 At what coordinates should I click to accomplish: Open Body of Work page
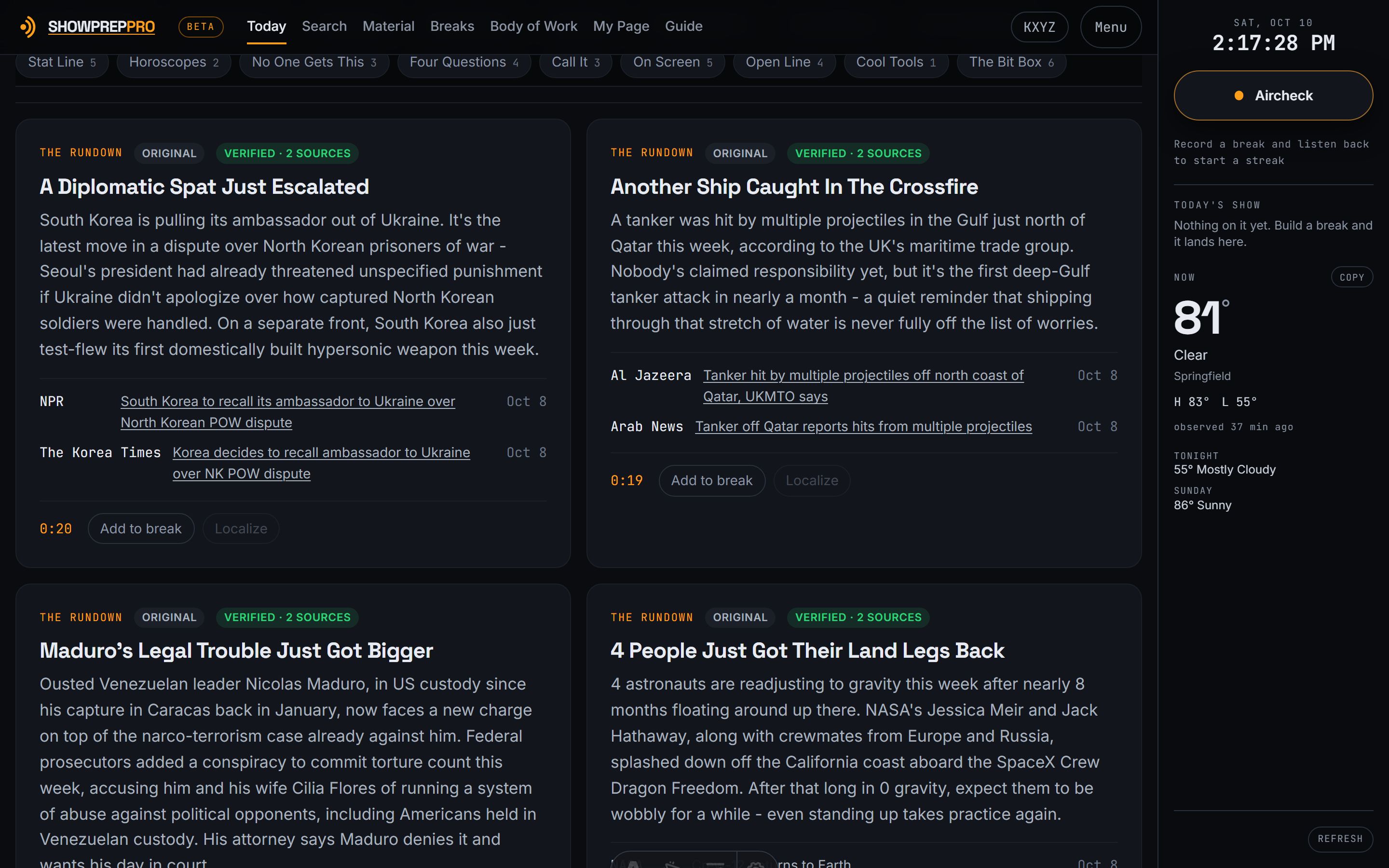534,27
